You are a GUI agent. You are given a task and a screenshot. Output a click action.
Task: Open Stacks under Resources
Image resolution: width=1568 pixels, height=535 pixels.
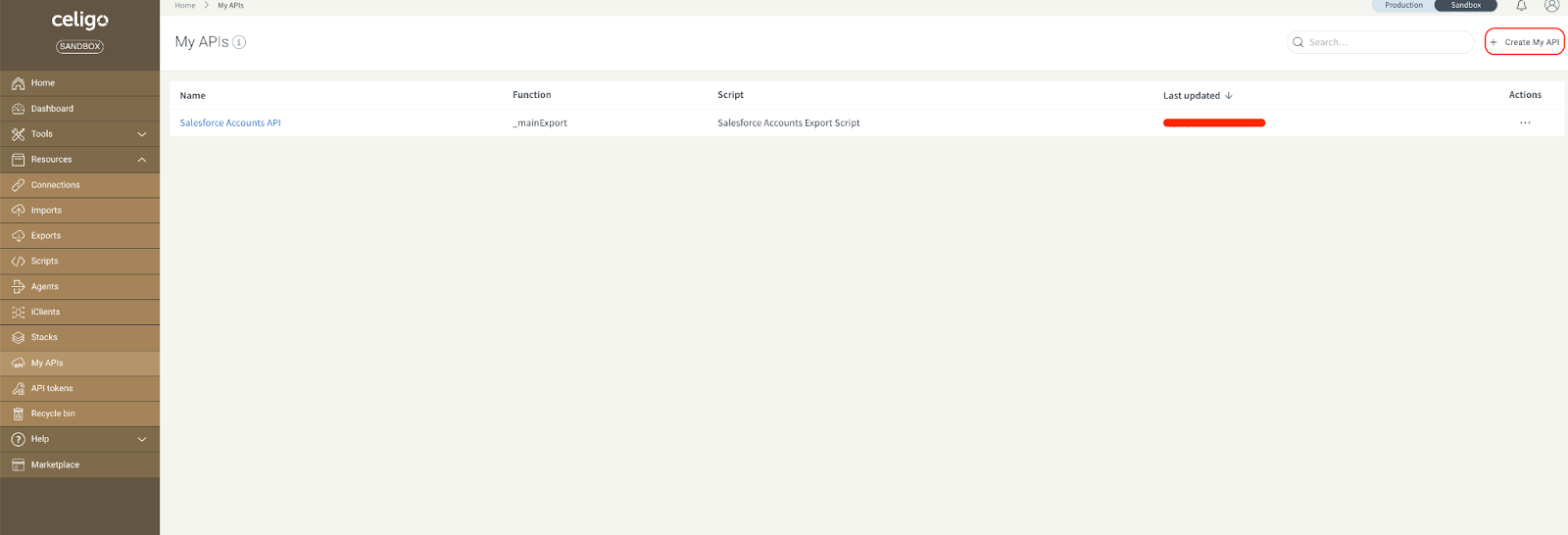pyautogui.click(x=79, y=338)
